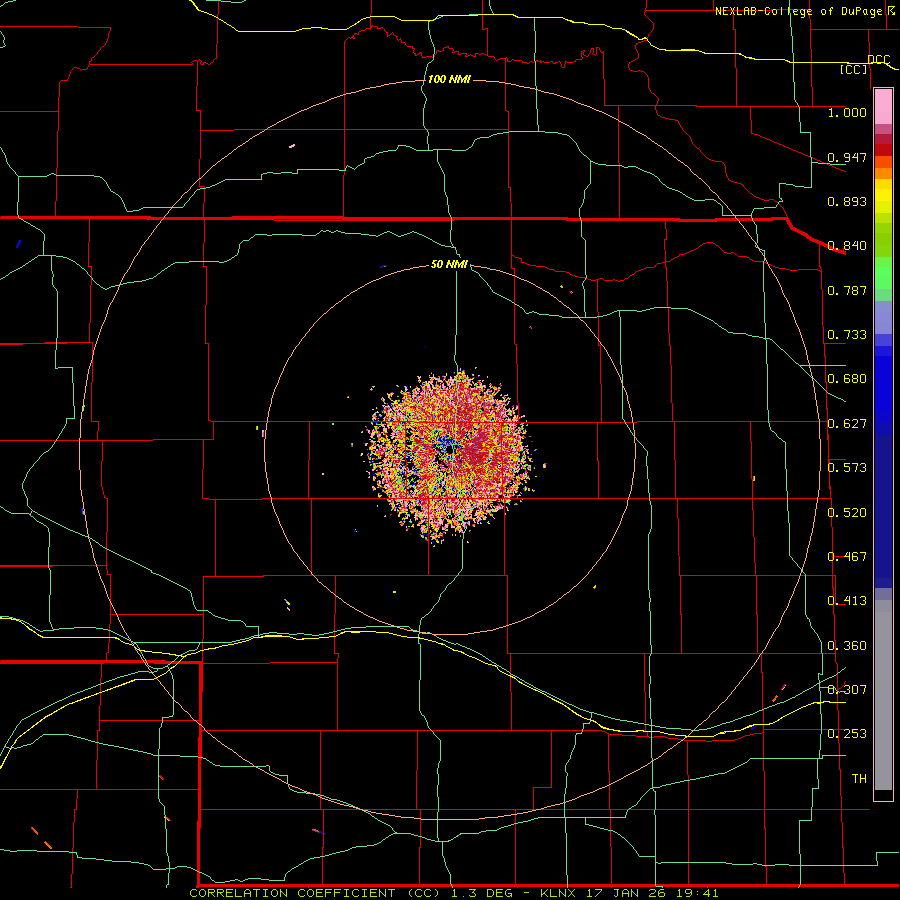The image size is (900, 900).
Task: Click the 0.893 scale value
Action: 847,201
